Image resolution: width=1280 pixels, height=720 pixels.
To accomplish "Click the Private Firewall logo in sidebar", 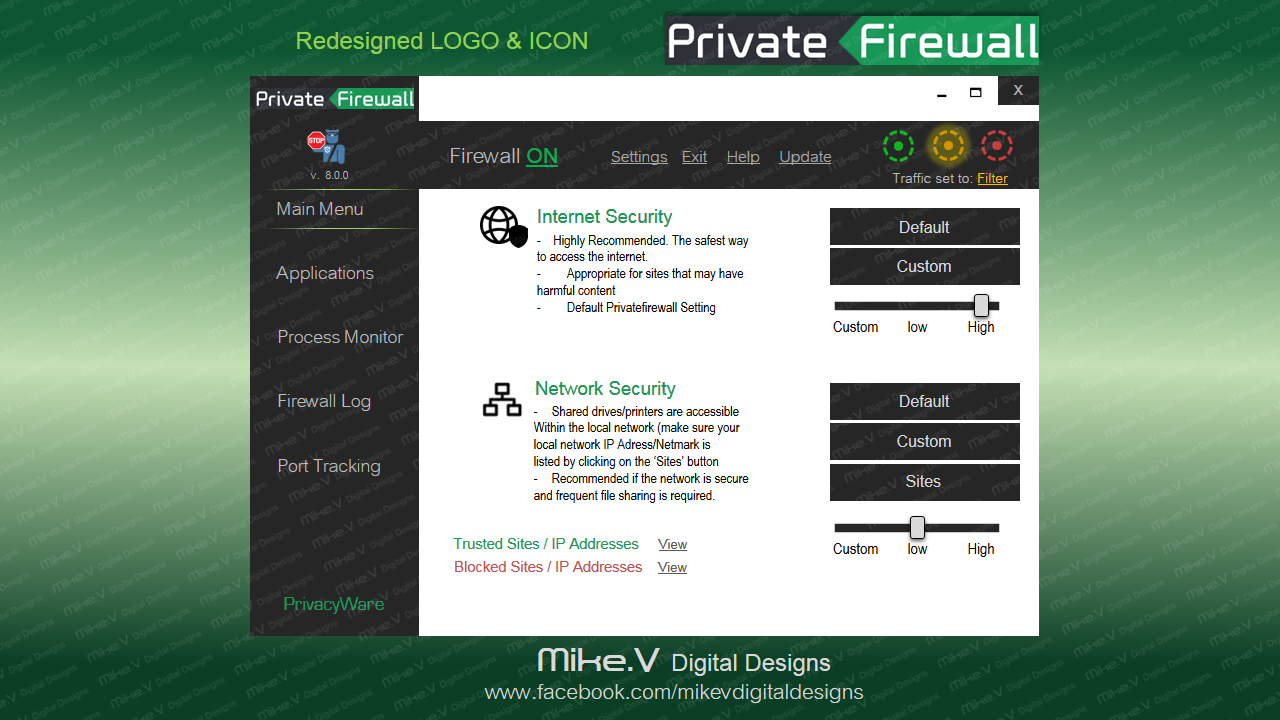I will tap(335, 99).
